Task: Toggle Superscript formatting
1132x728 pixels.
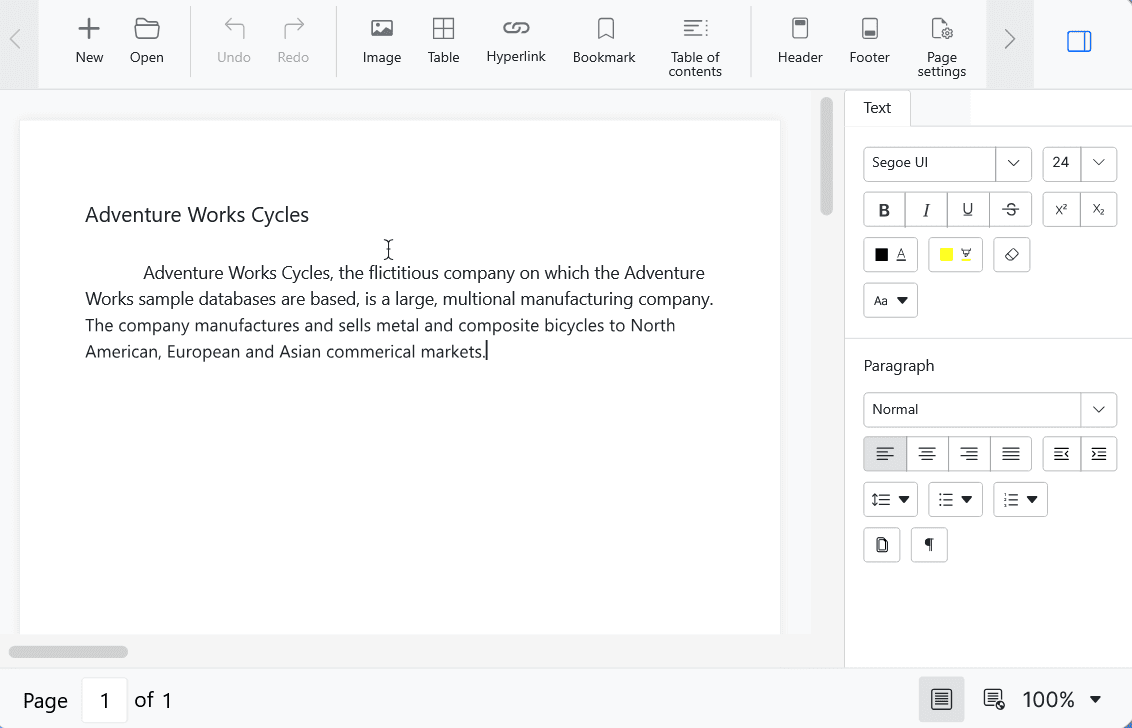Action: [1061, 209]
